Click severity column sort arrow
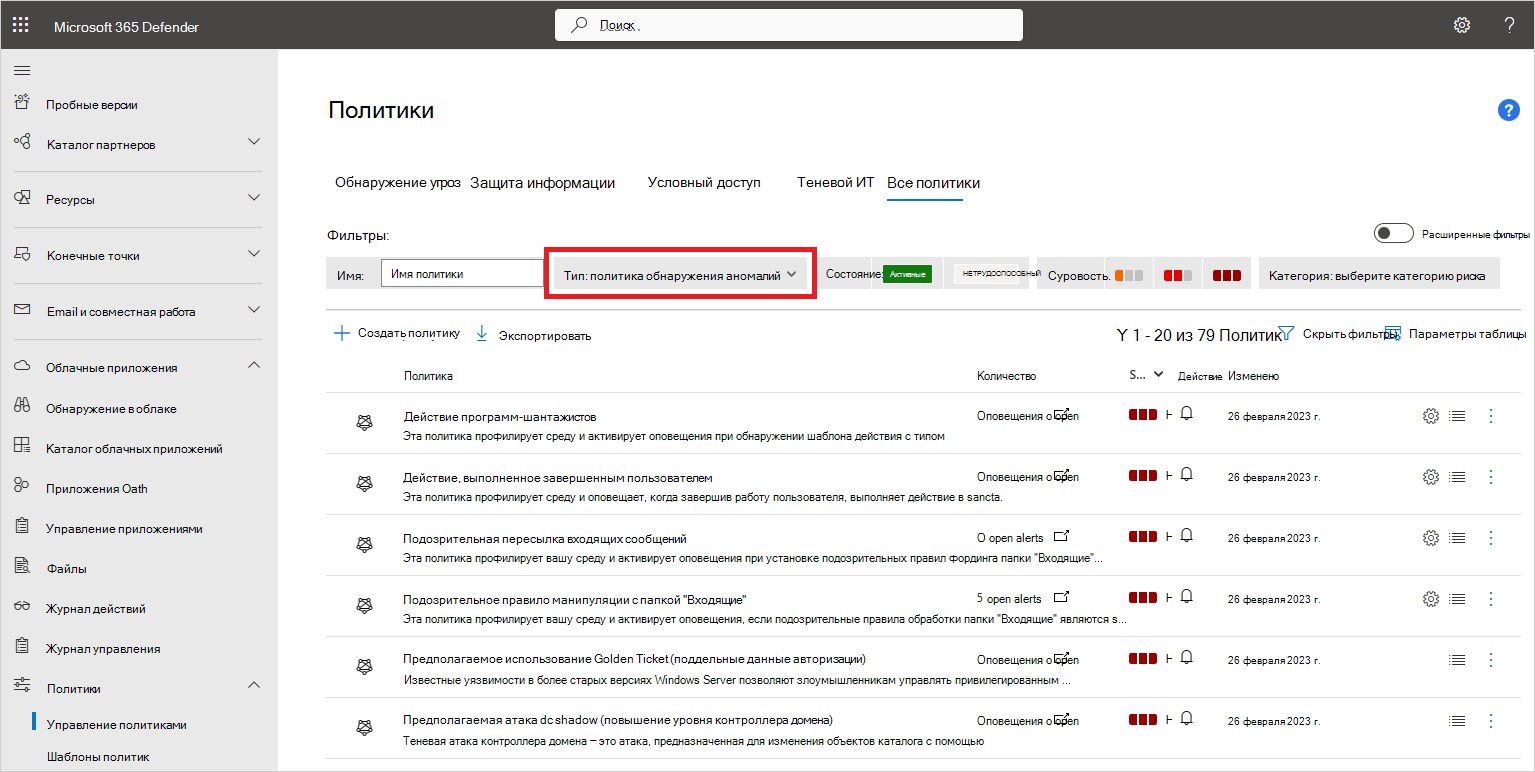Viewport: 1535px width, 772px height. click(1158, 375)
